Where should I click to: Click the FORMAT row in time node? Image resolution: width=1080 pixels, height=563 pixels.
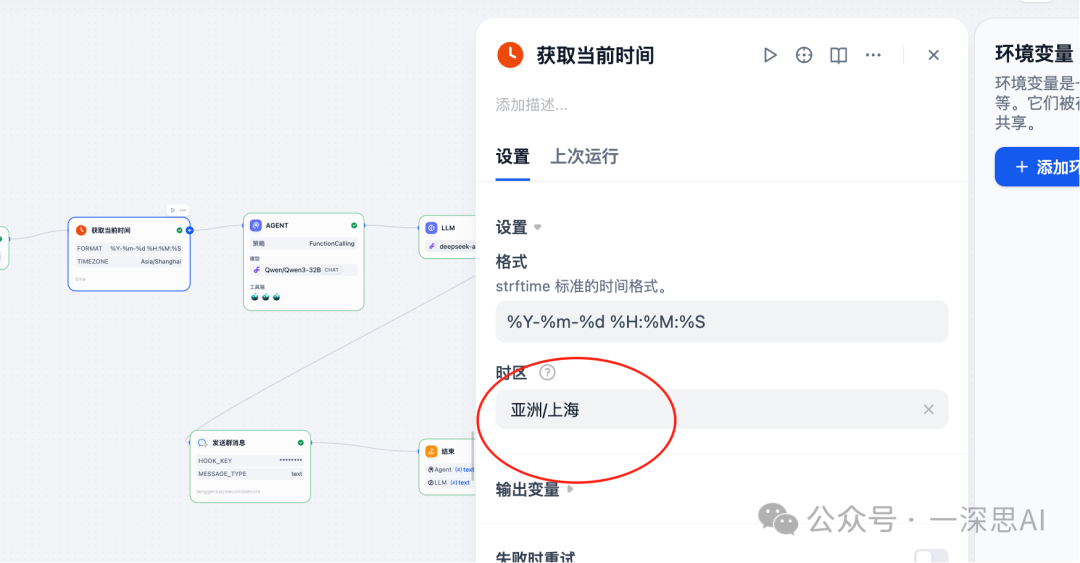click(x=129, y=248)
